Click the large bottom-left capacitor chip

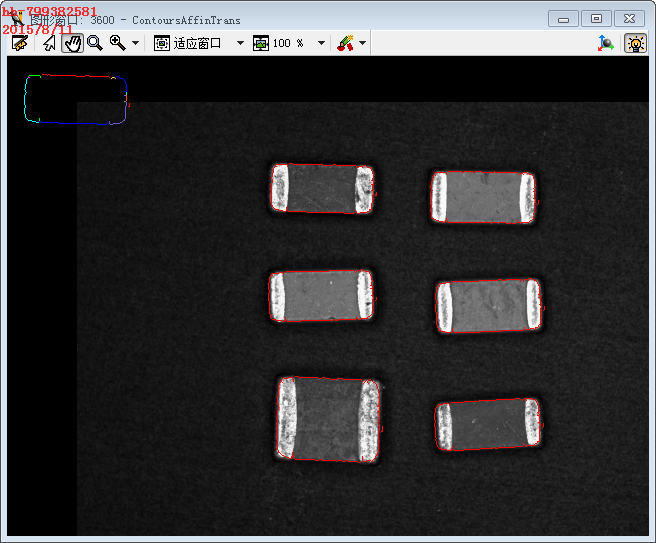click(329, 419)
